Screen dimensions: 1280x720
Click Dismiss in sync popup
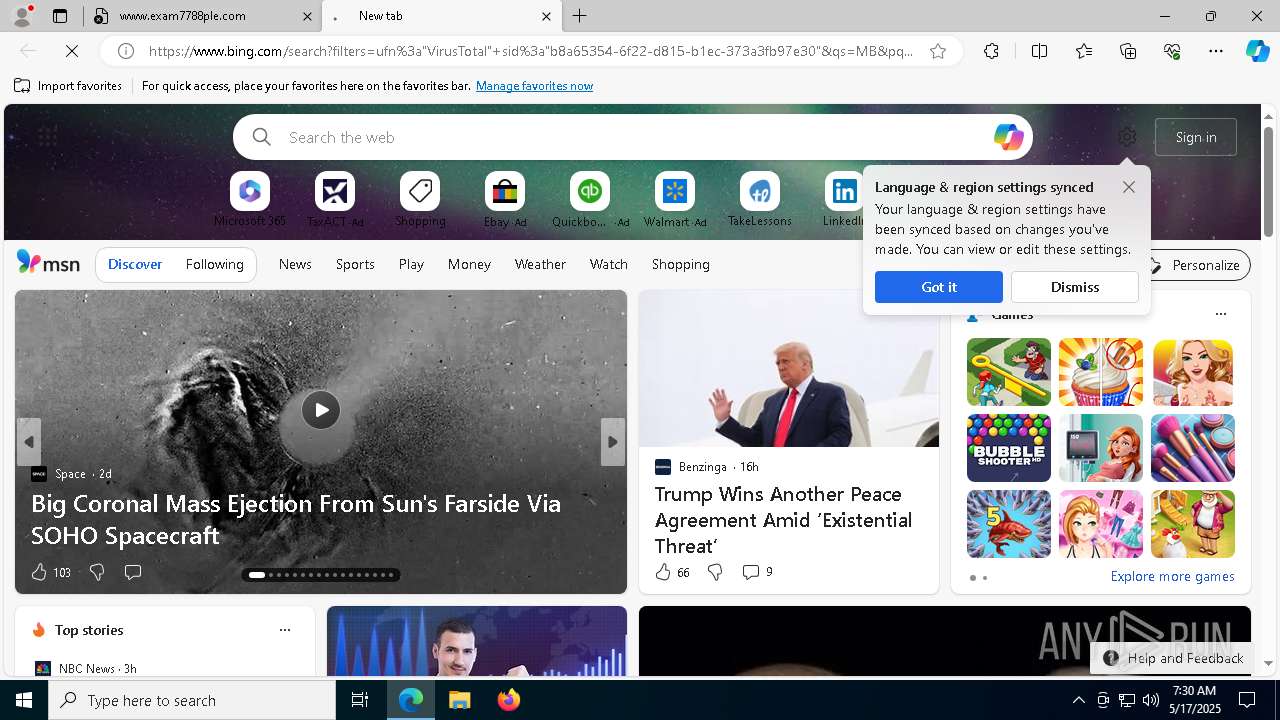click(1075, 287)
